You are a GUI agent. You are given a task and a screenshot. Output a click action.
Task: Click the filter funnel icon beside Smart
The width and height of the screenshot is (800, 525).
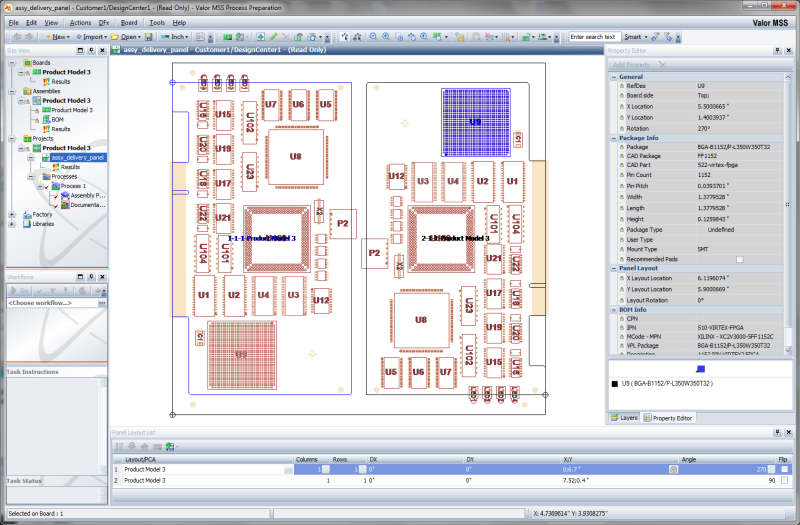click(656, 37)
